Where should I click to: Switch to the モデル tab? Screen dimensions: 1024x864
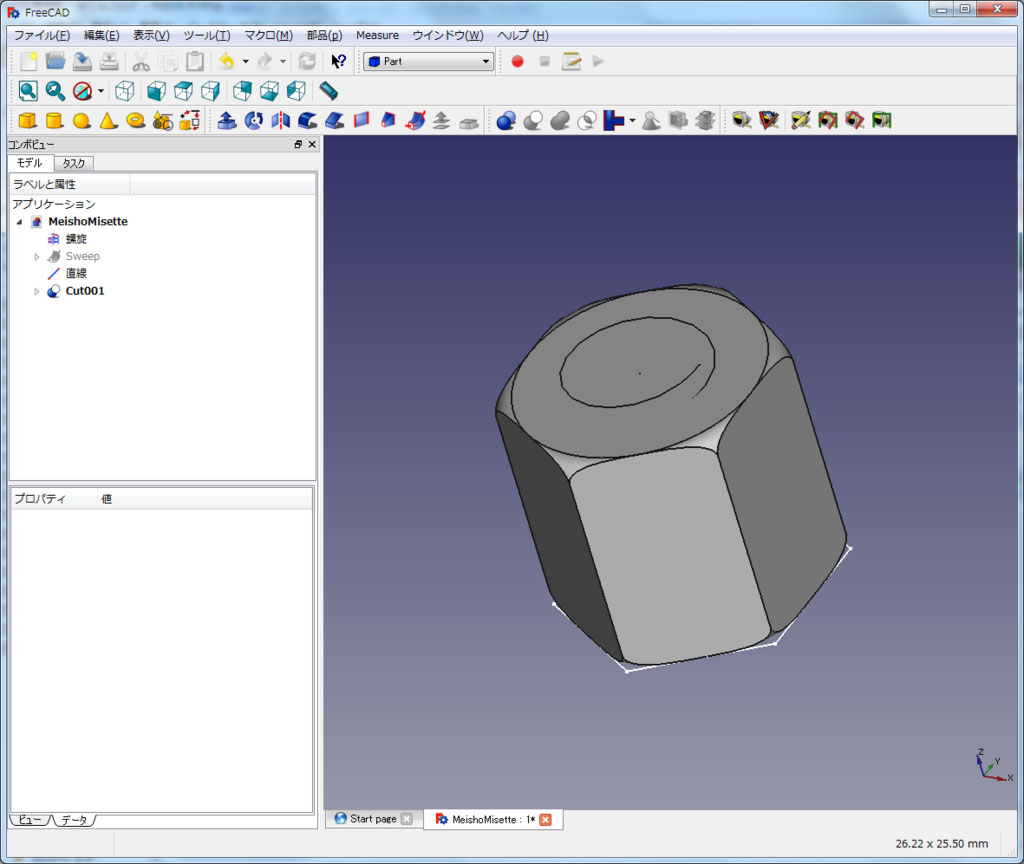point(30,163)
